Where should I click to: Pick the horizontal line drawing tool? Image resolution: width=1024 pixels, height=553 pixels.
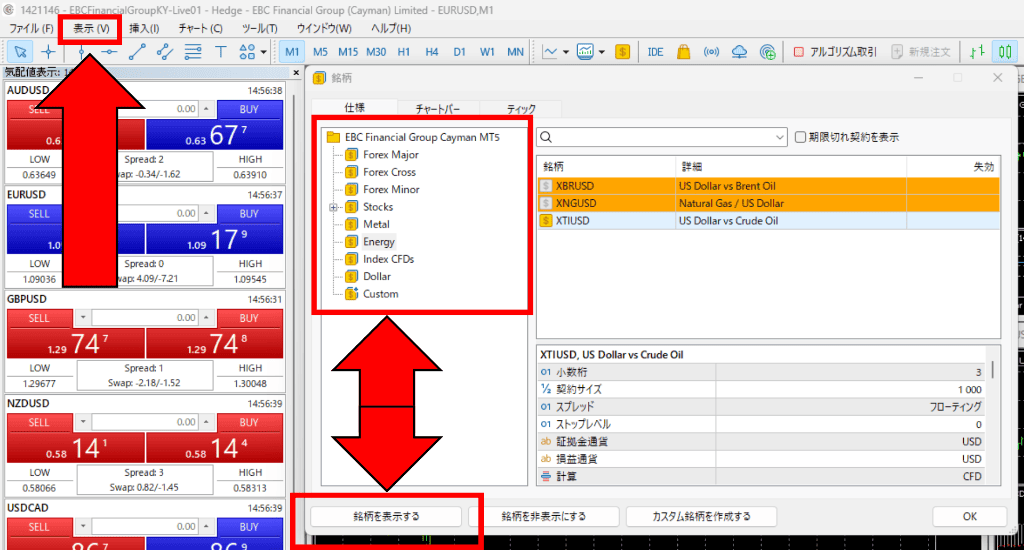pyautogui.click(x=109, y=52)
